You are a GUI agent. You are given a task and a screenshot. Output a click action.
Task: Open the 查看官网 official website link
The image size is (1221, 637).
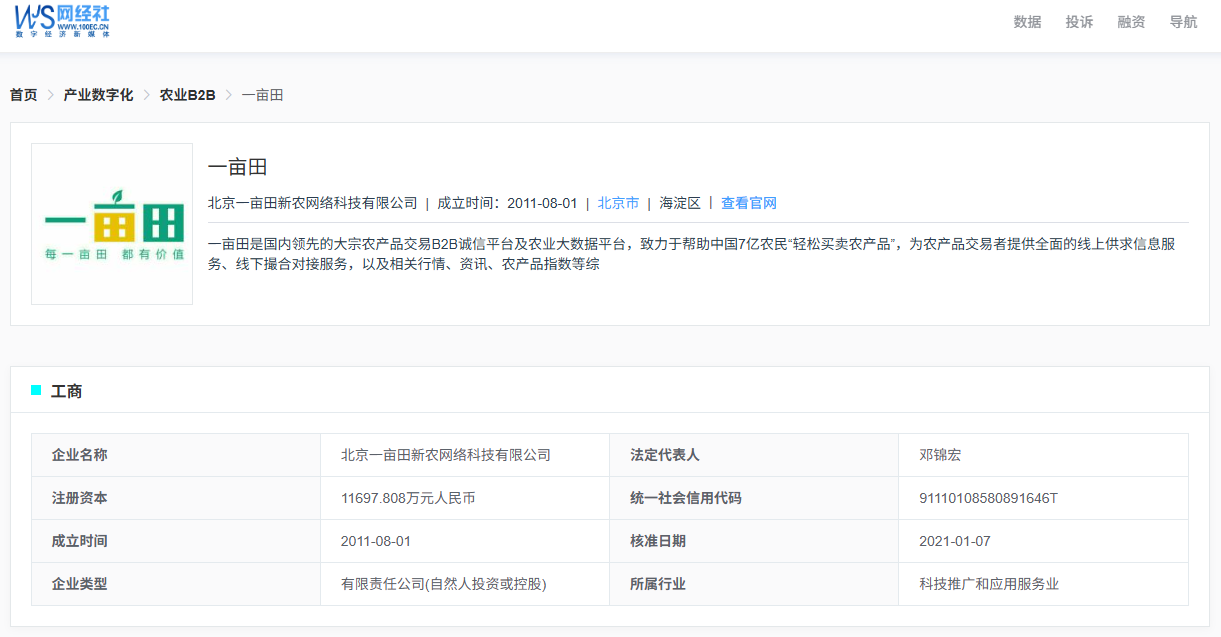749,203
